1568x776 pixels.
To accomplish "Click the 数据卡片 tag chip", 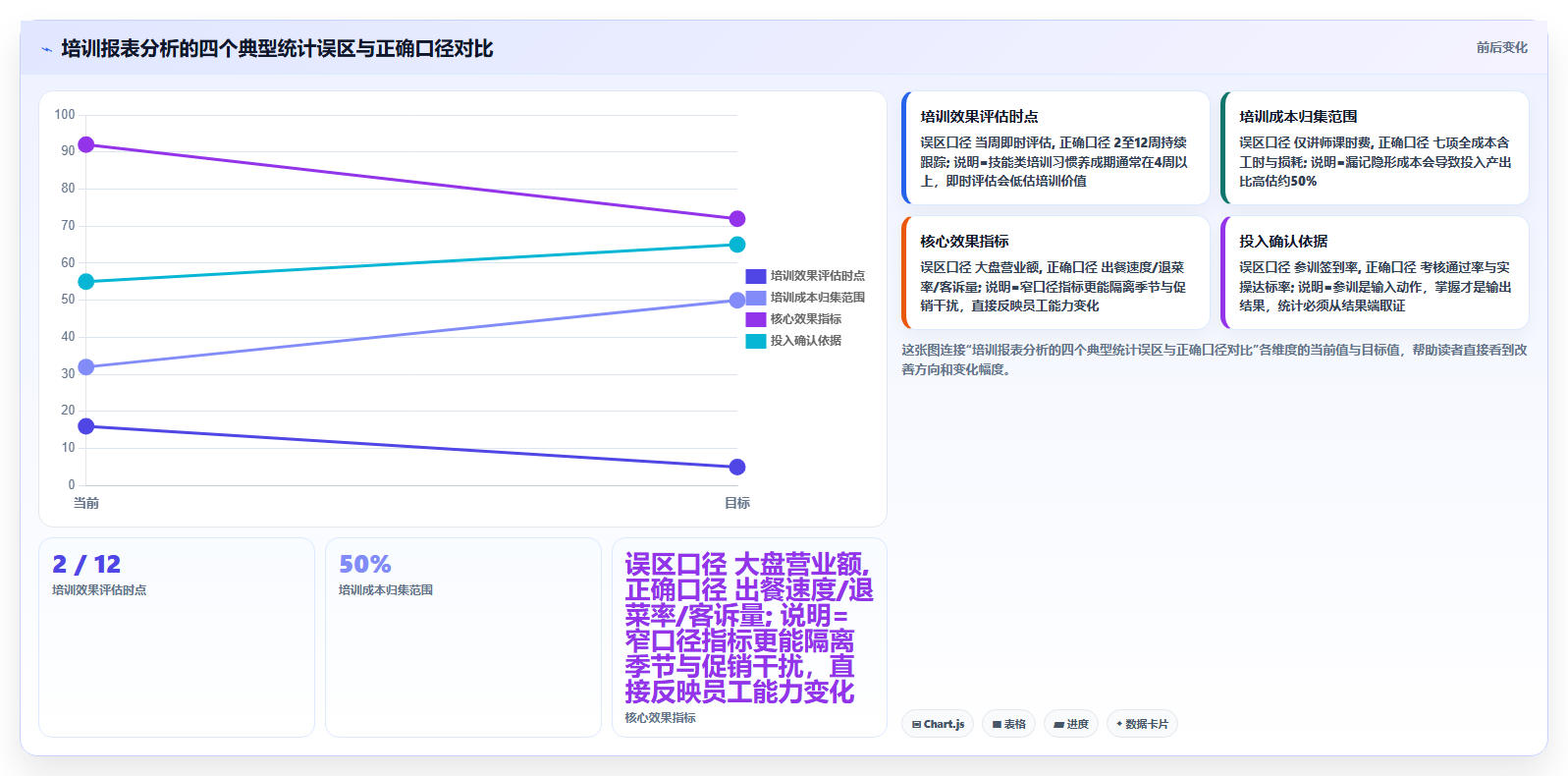I will click(1142, 724).
